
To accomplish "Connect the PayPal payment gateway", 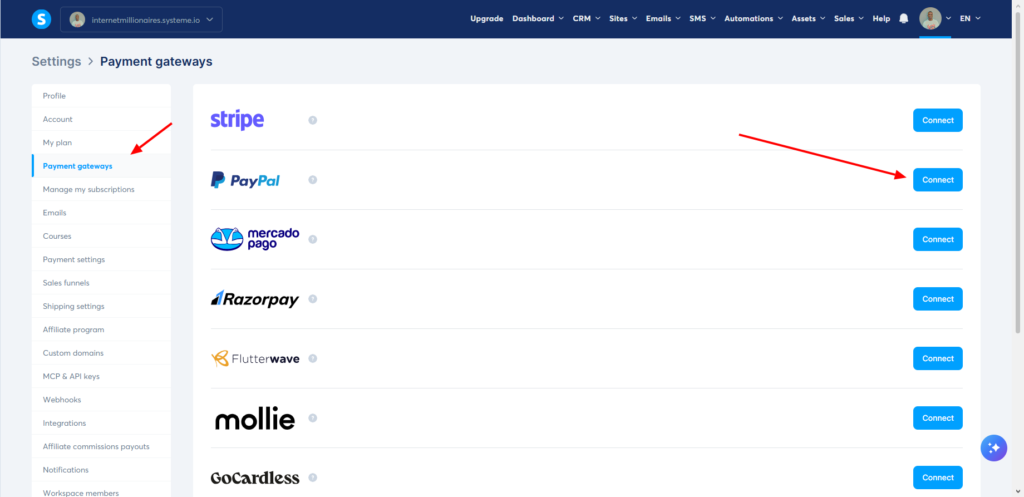I will click(x=937, y=180).
